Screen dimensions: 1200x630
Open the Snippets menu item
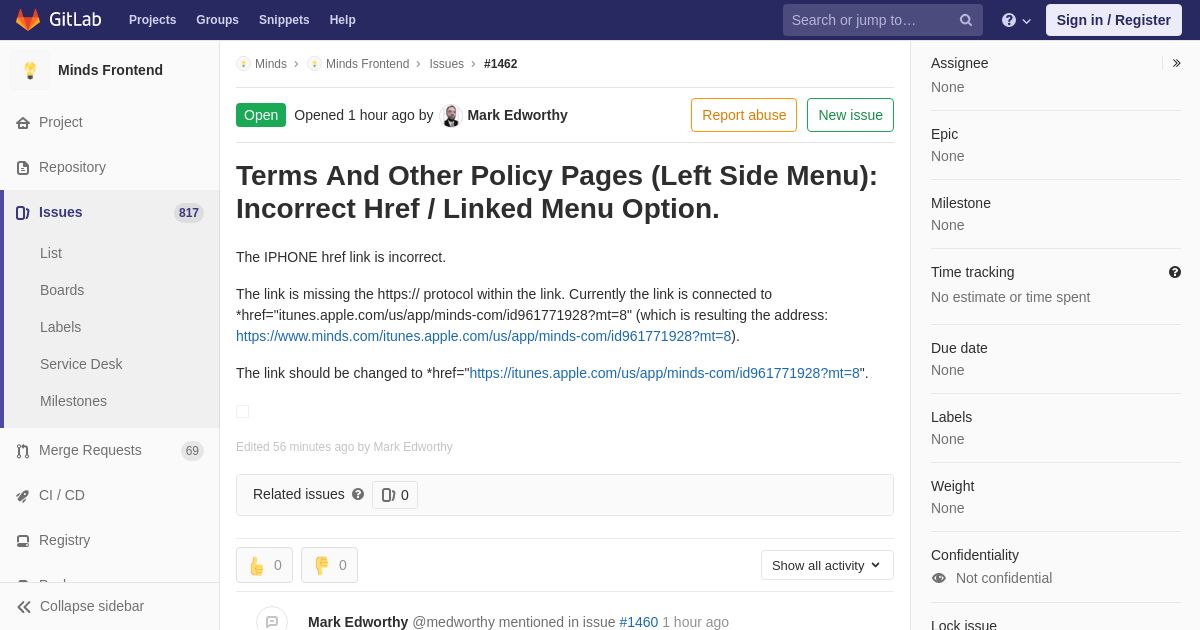tap(284, 20)
